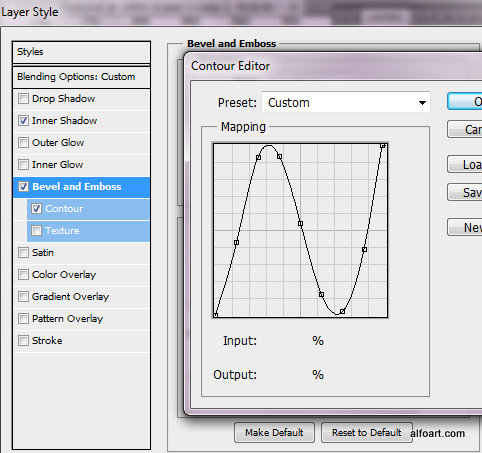Click the Gradient Overlay style label
Image resolution: width=482 pixels, height=453 pixels.
(x=71, y=297)
